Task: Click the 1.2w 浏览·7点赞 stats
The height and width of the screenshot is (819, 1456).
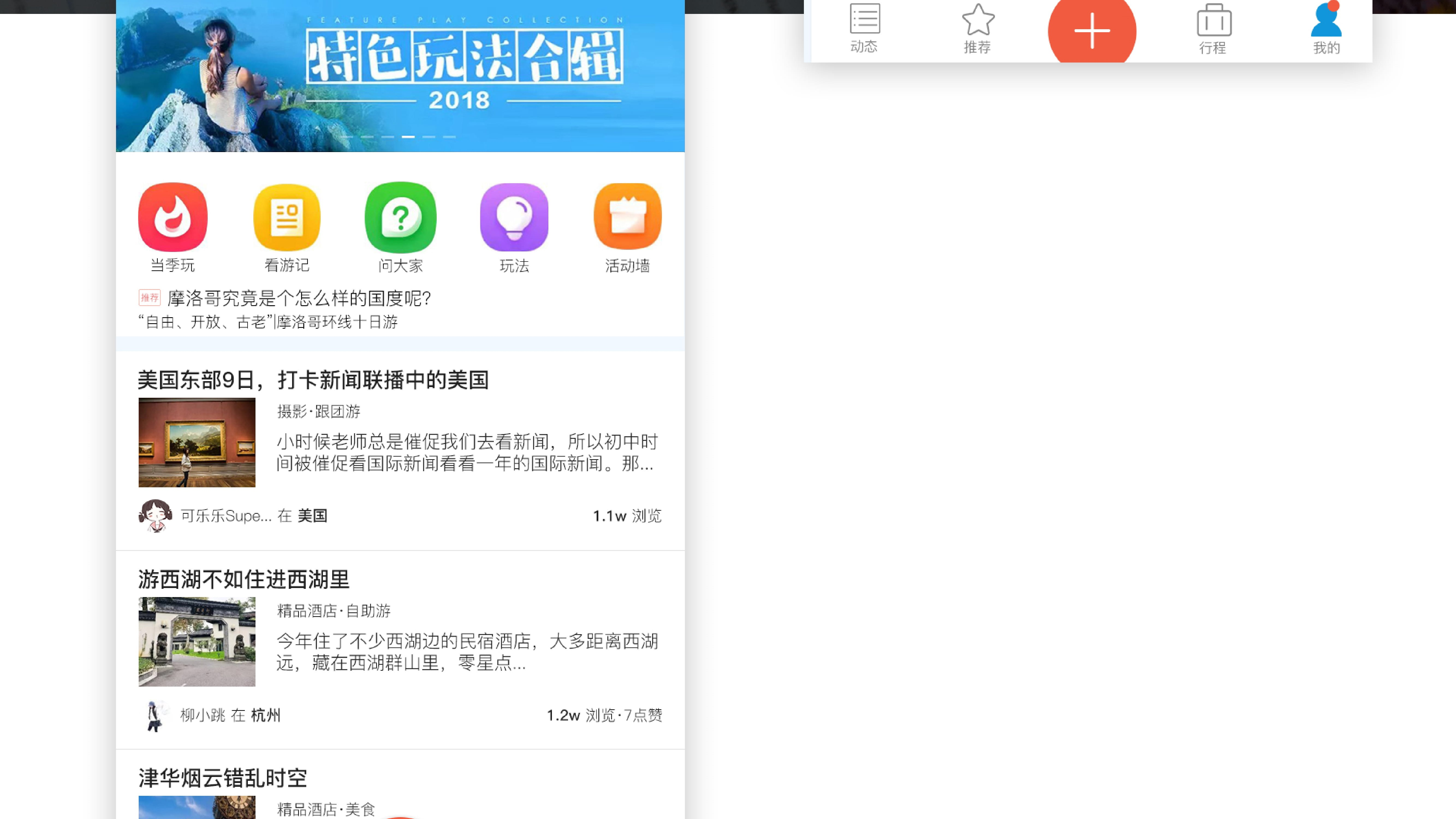Action: tap(605, 715)
